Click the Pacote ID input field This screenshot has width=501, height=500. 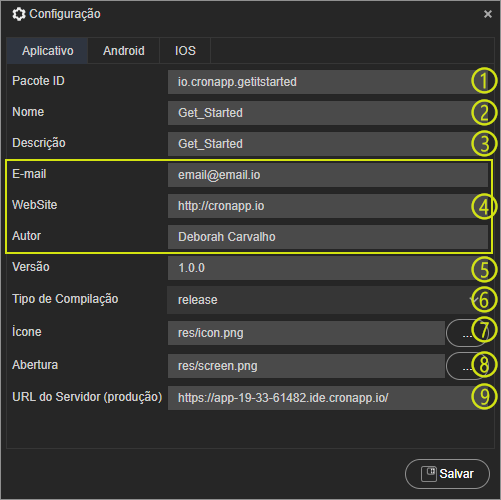[x=328, y=82]
